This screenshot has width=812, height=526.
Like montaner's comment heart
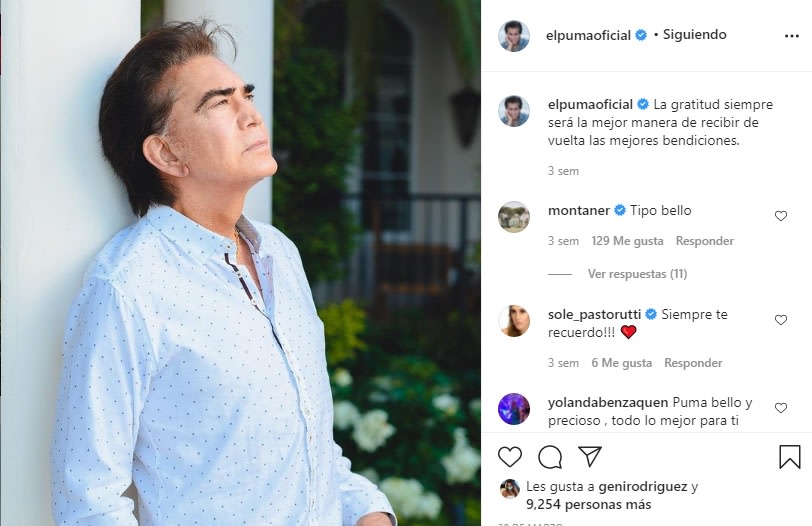[781, 216]
